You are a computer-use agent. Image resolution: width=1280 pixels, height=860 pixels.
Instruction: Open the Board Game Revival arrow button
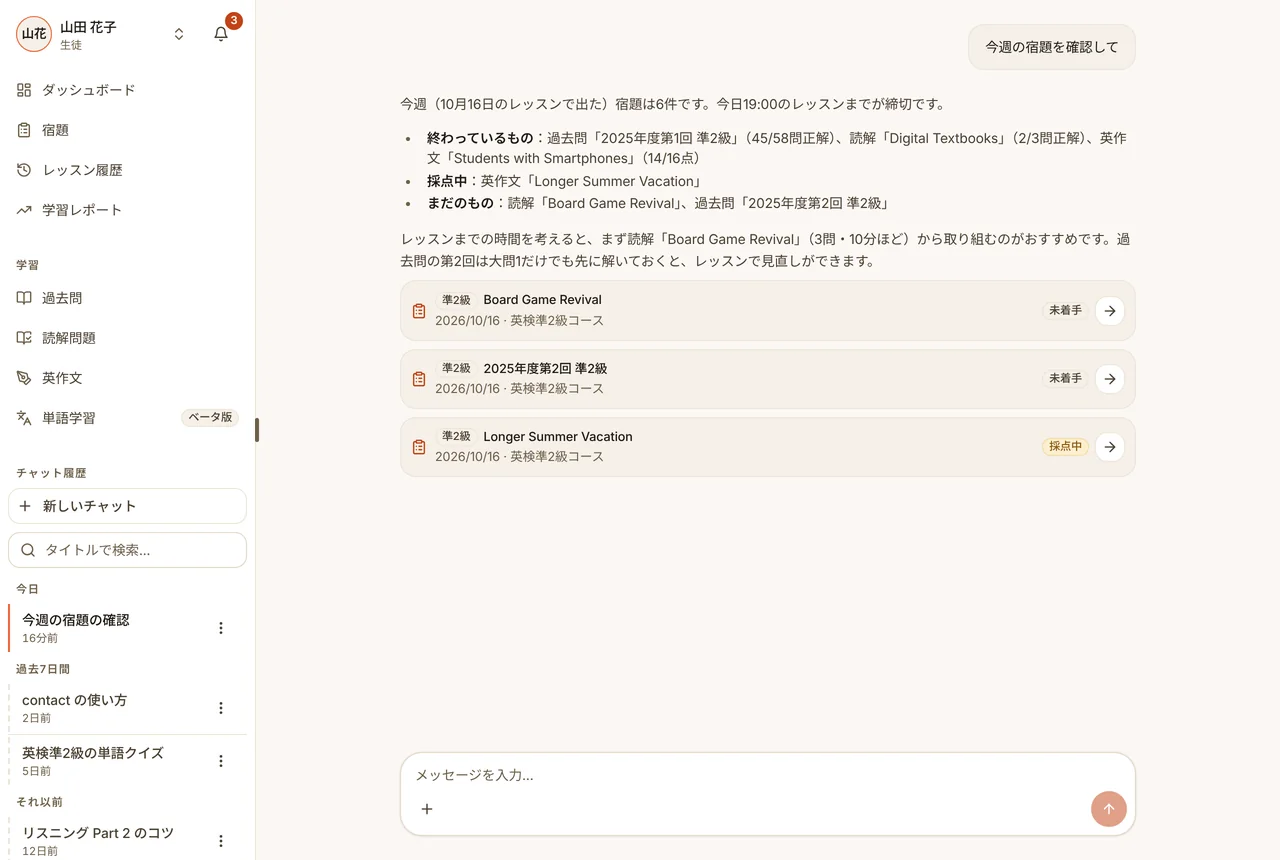tap(1110, 311)
